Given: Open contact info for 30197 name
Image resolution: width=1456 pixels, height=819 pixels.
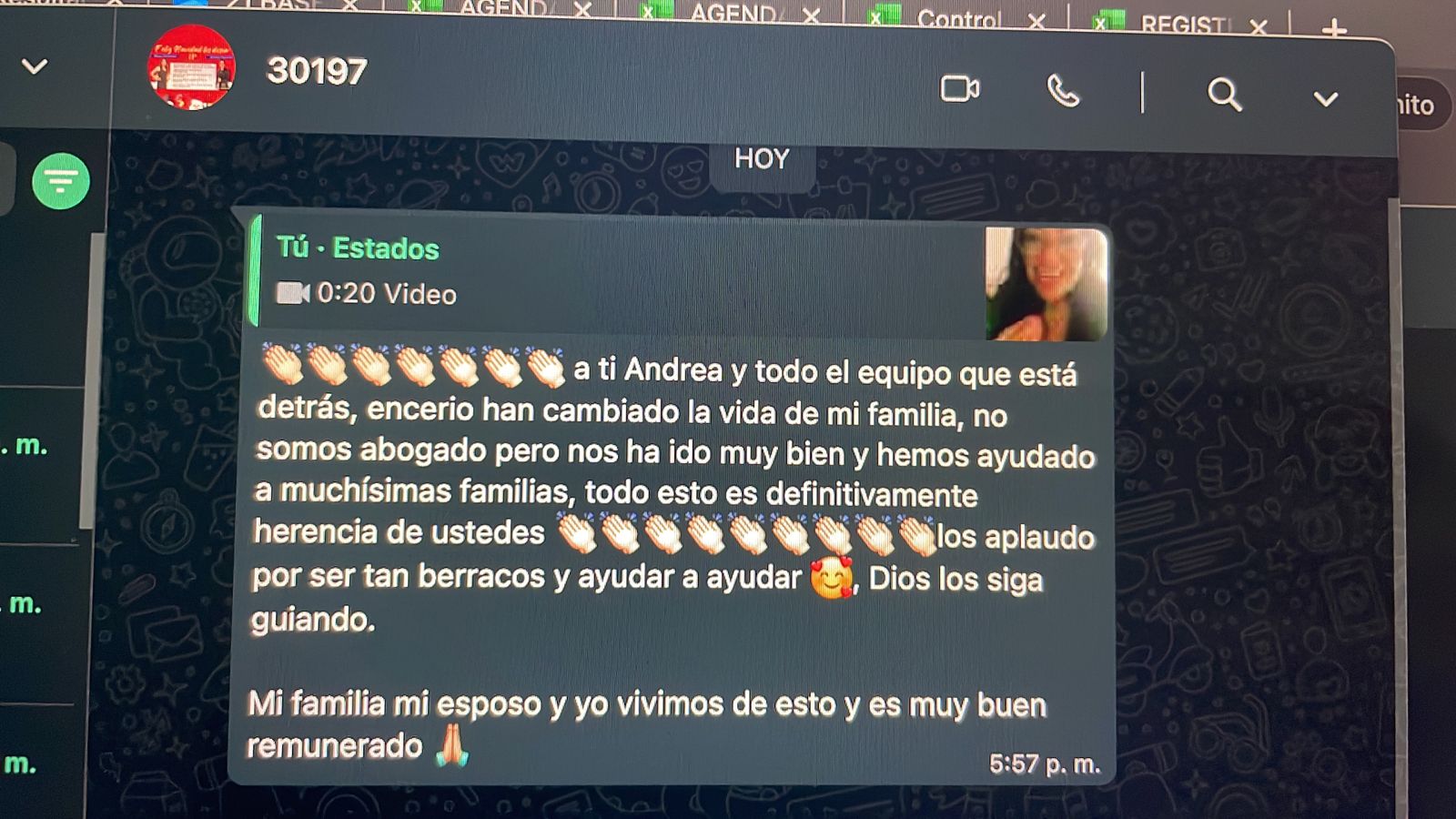Looking at the screenshot, I should tap(317, 71).
